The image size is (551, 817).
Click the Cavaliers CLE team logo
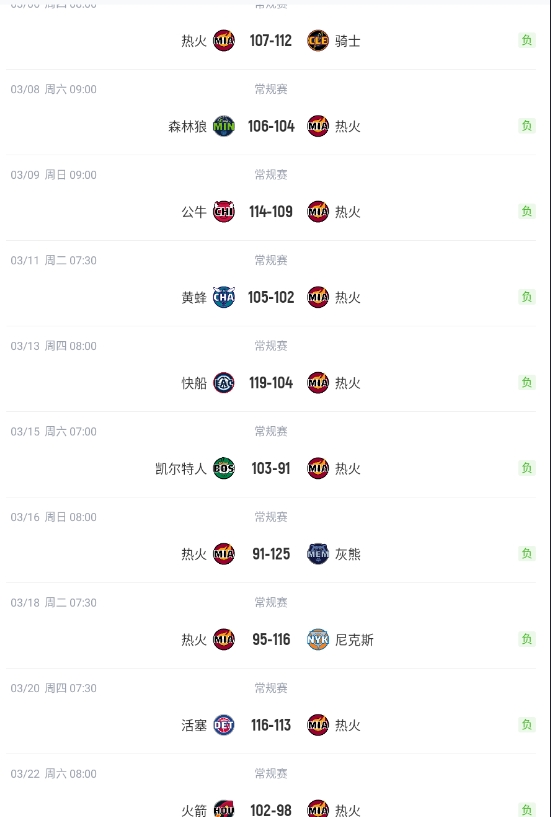(318, 41)
